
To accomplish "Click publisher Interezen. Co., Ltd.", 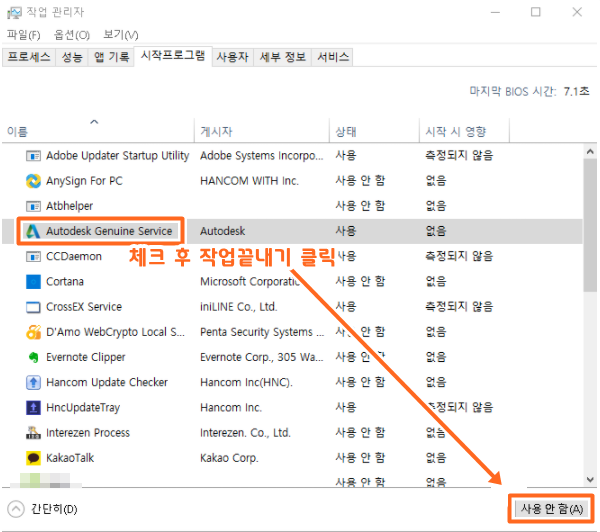I will (245, 433).
